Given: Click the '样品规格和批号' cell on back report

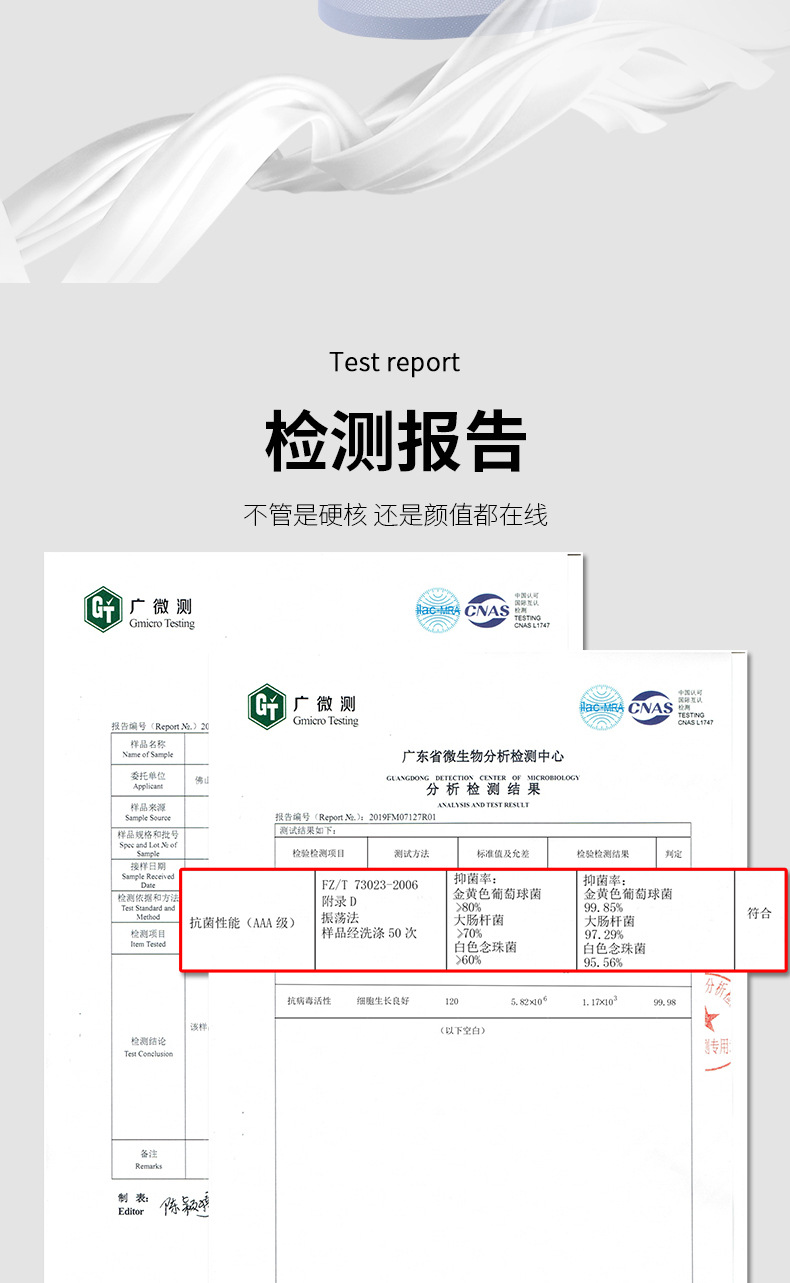Looking at the screenshot, I should pyautogui.click(x=148, y=843).
